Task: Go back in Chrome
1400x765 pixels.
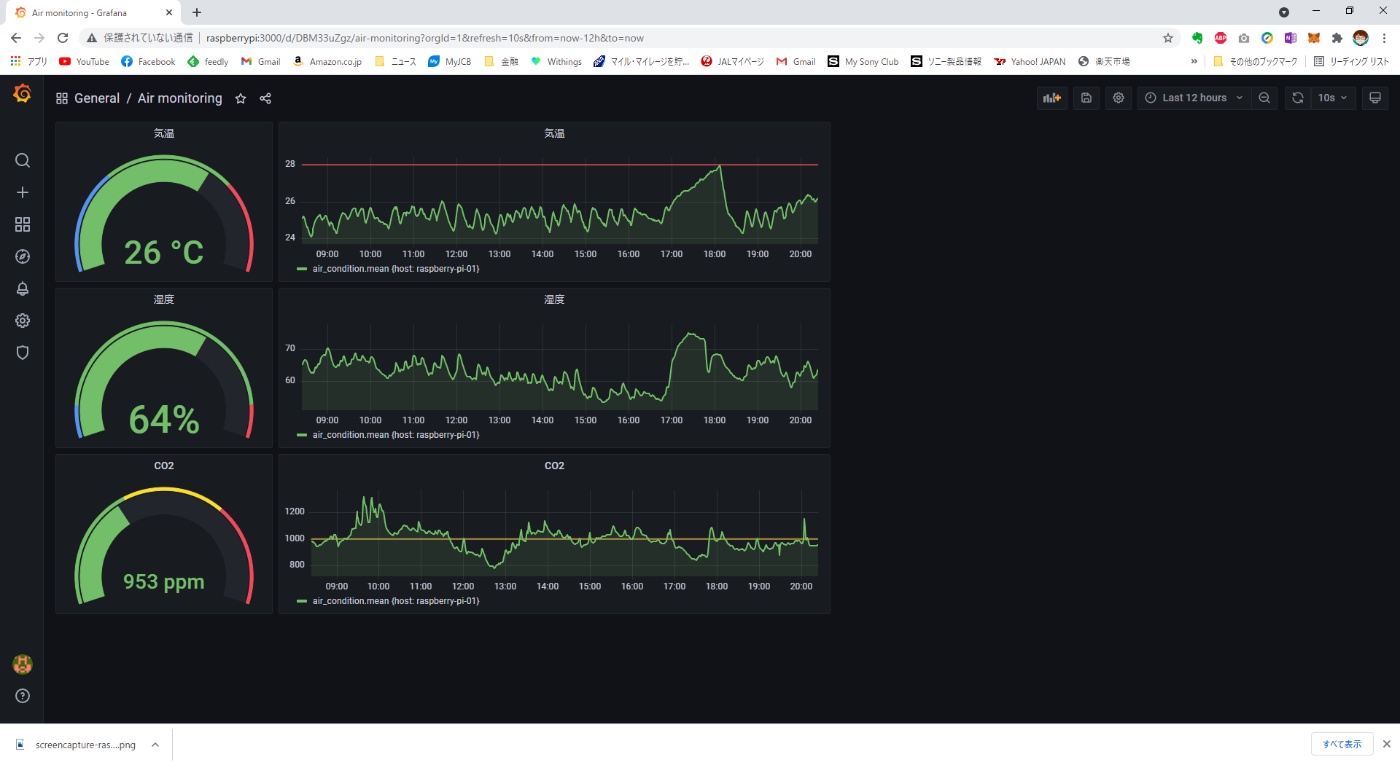Action: point(15,38)
